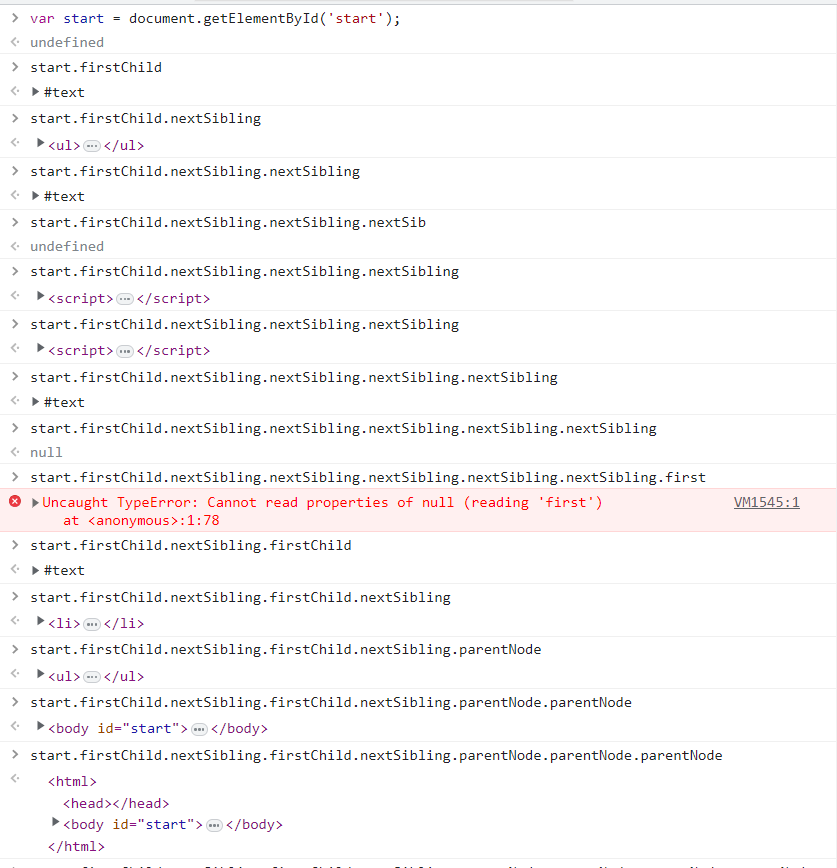Click the command ending in '.nextSibling.first'
This screenshot has height=868, width=837.
368,477
